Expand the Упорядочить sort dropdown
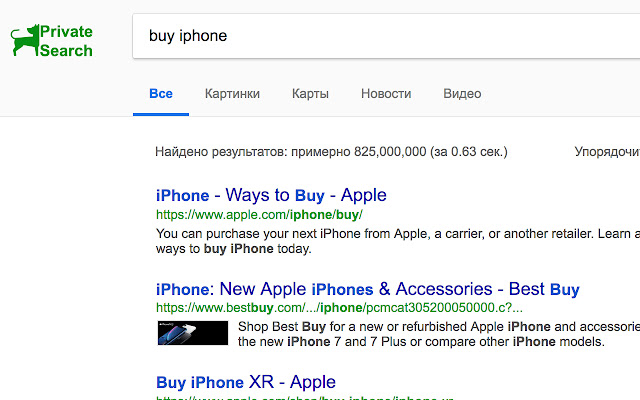 point(607,152)
